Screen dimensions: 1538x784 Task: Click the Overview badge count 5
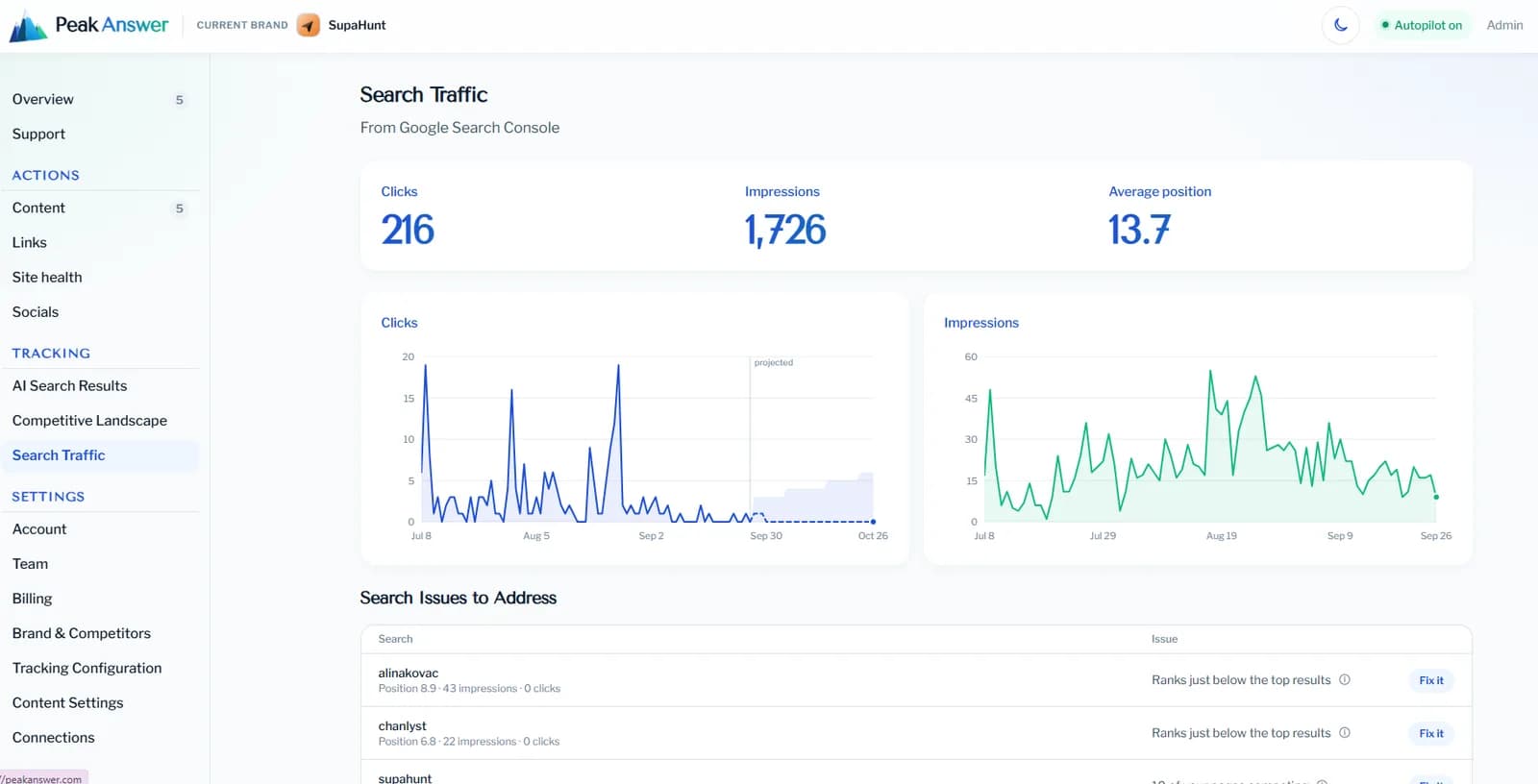click(x=179, y=100)
